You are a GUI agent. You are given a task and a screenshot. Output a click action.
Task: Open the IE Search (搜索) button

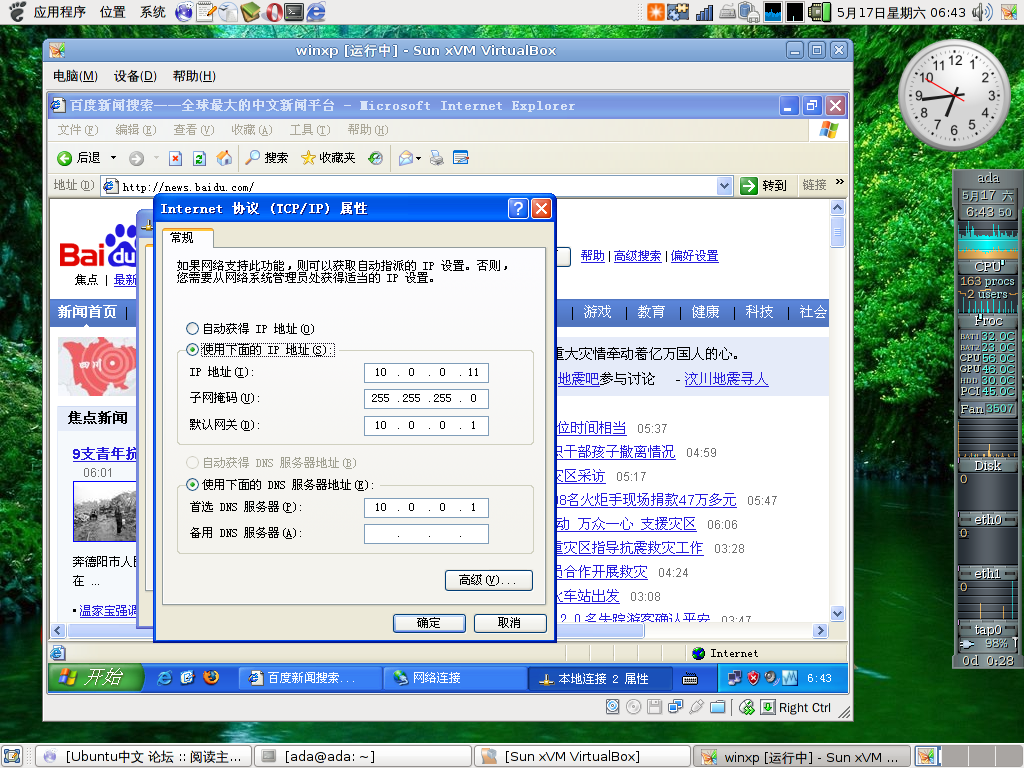pos(266,158)
